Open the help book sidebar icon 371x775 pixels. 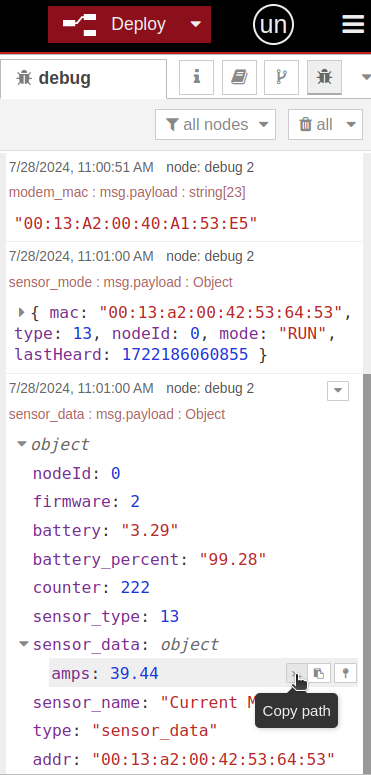239,77
